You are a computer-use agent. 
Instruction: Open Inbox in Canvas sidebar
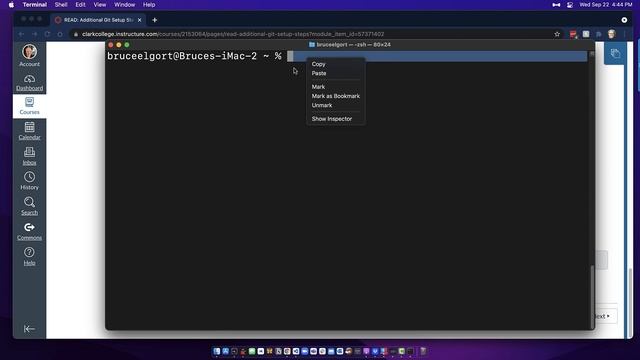point(29,156)
